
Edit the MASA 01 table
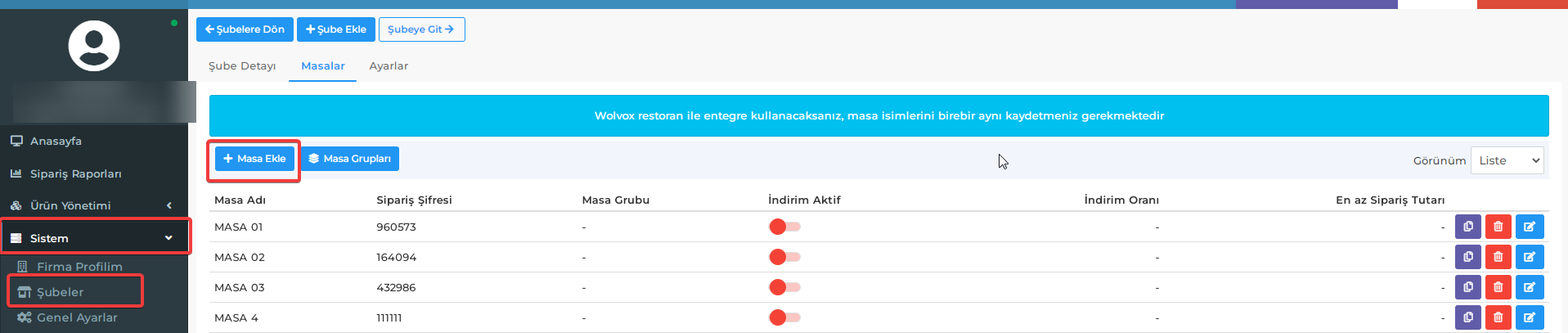1529,227
